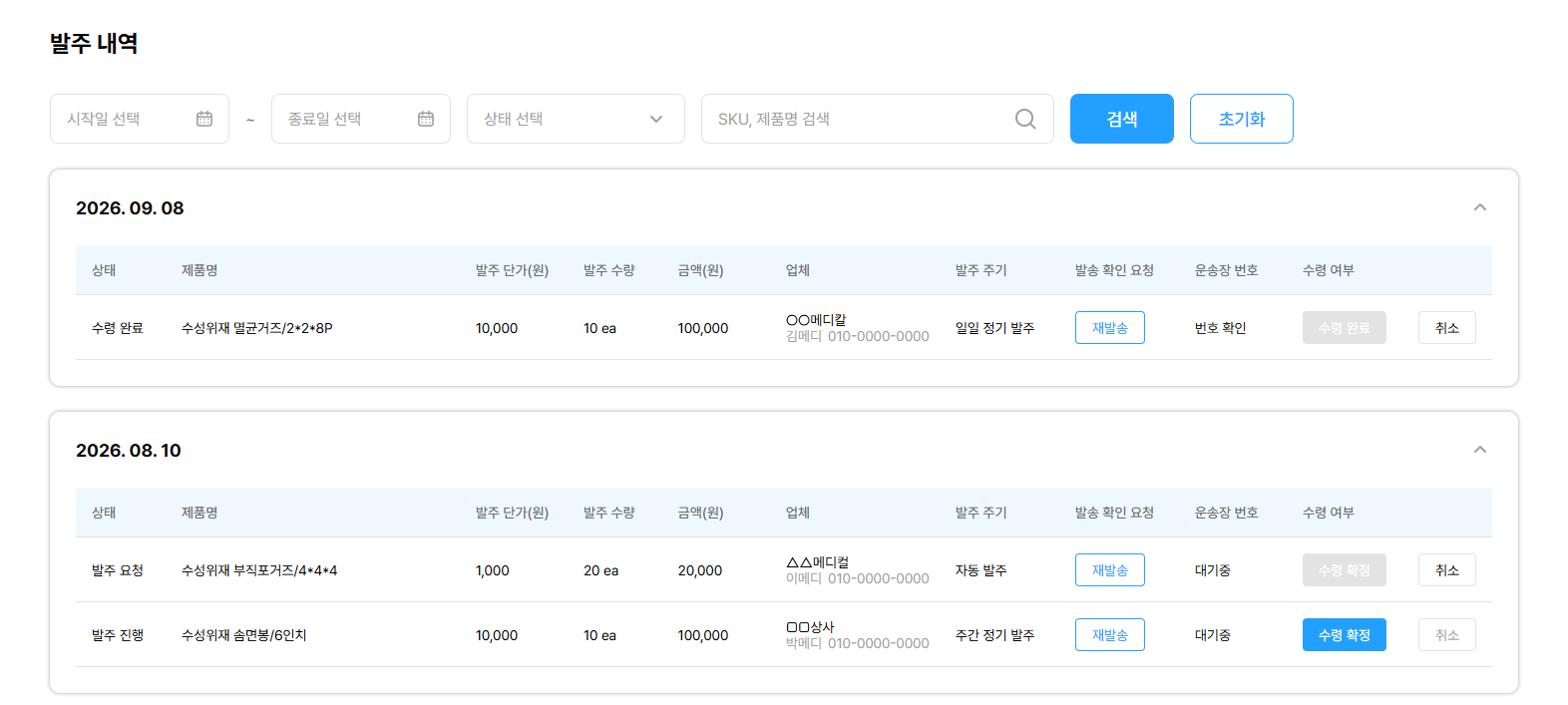Screen dimensions: 1568x705
Task: Select product name 수성위재 솜면봉/6인치
Action: pos(244,635)
